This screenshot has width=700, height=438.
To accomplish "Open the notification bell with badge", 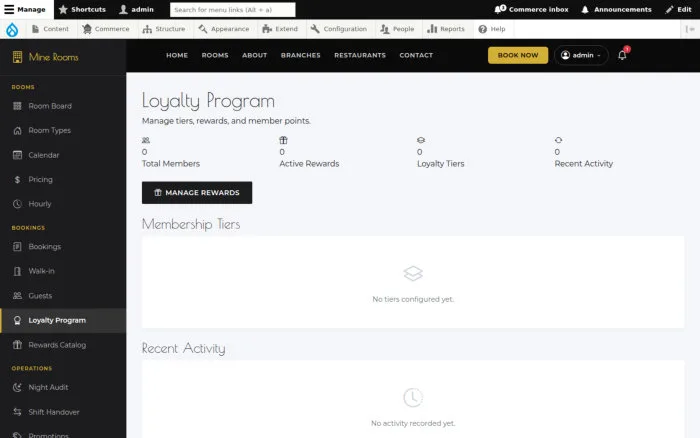I will [622, 55].
